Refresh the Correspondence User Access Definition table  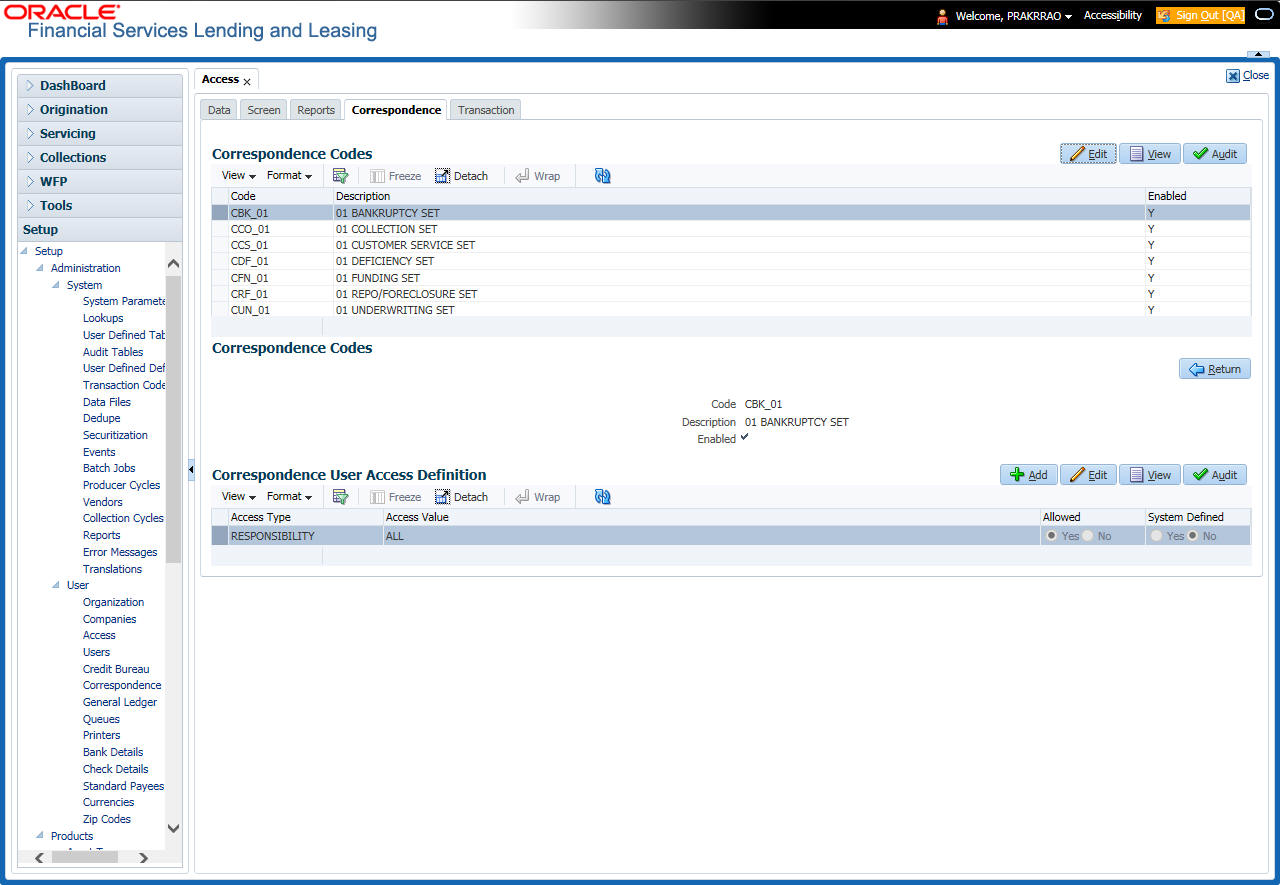click(x=602, y=496)
